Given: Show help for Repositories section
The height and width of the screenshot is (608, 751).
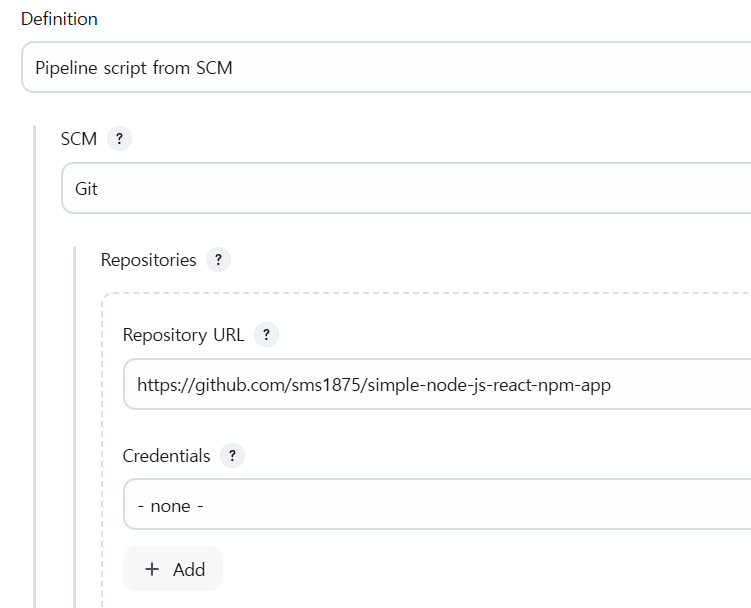Looking at the screenshot, I should 218,260.
